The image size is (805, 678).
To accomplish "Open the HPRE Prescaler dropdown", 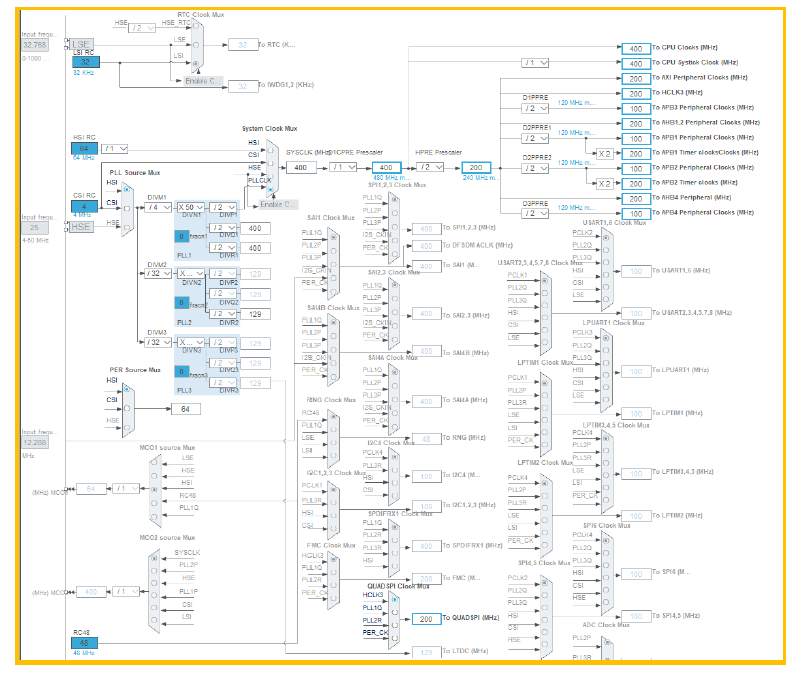I will 430,167.
